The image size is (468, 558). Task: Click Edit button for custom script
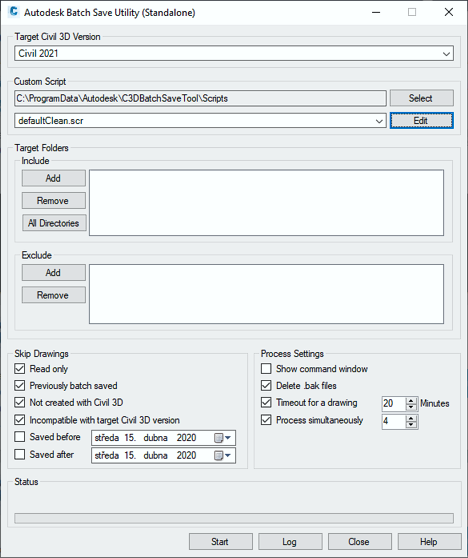click(x=422, y=121)
